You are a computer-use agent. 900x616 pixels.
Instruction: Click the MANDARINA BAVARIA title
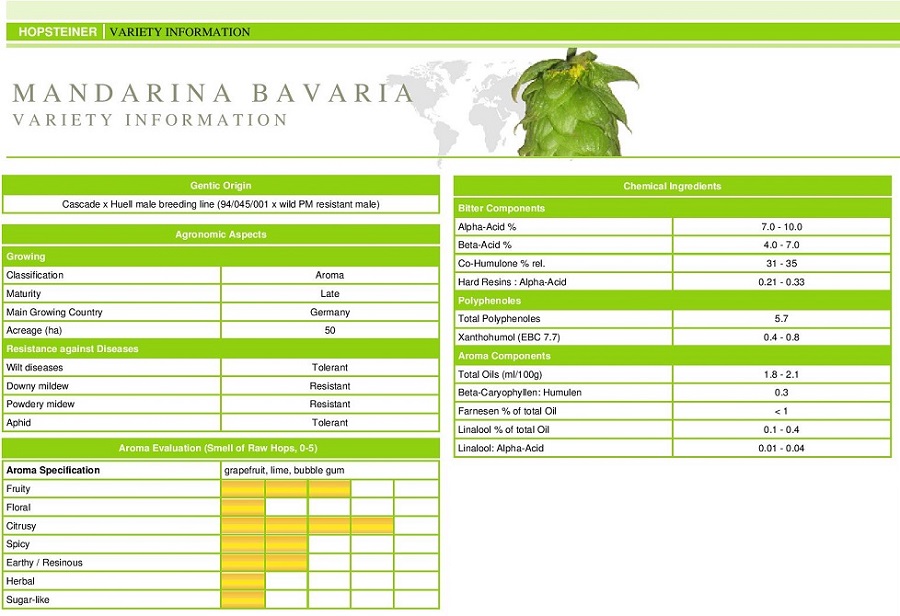tap(213, 93)
